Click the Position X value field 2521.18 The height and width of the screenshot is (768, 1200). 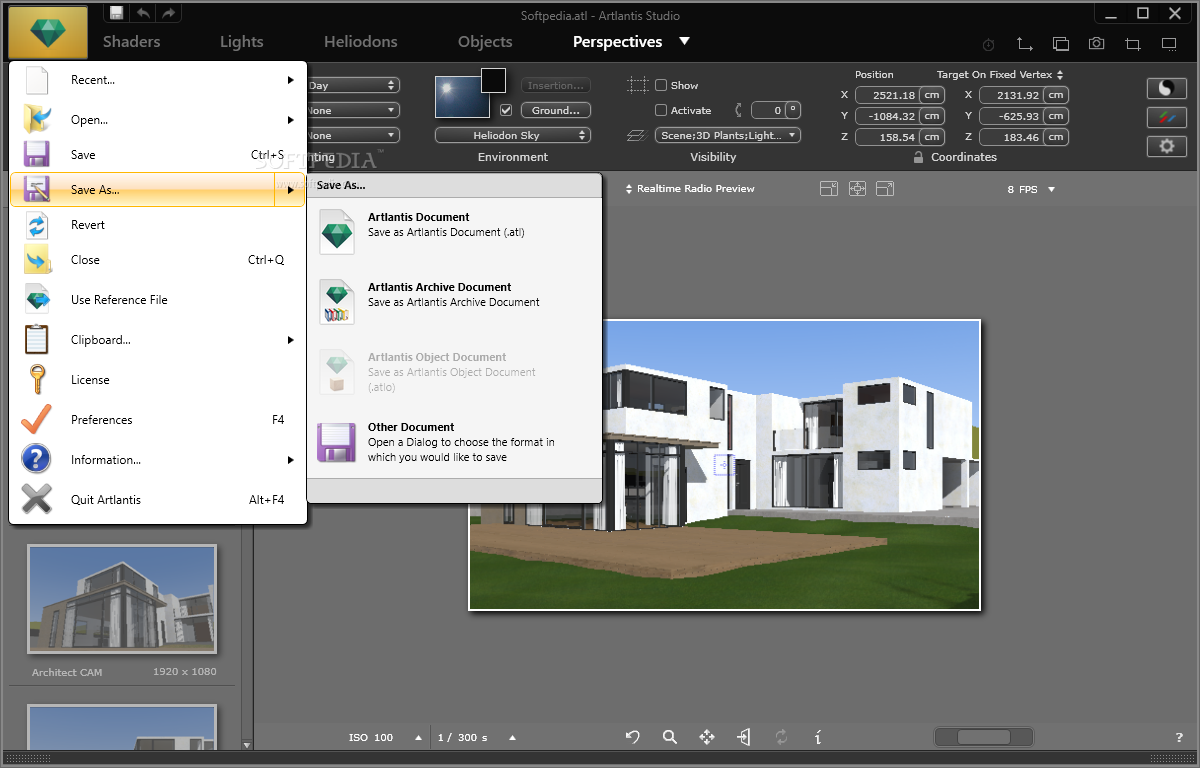(886, 95)
